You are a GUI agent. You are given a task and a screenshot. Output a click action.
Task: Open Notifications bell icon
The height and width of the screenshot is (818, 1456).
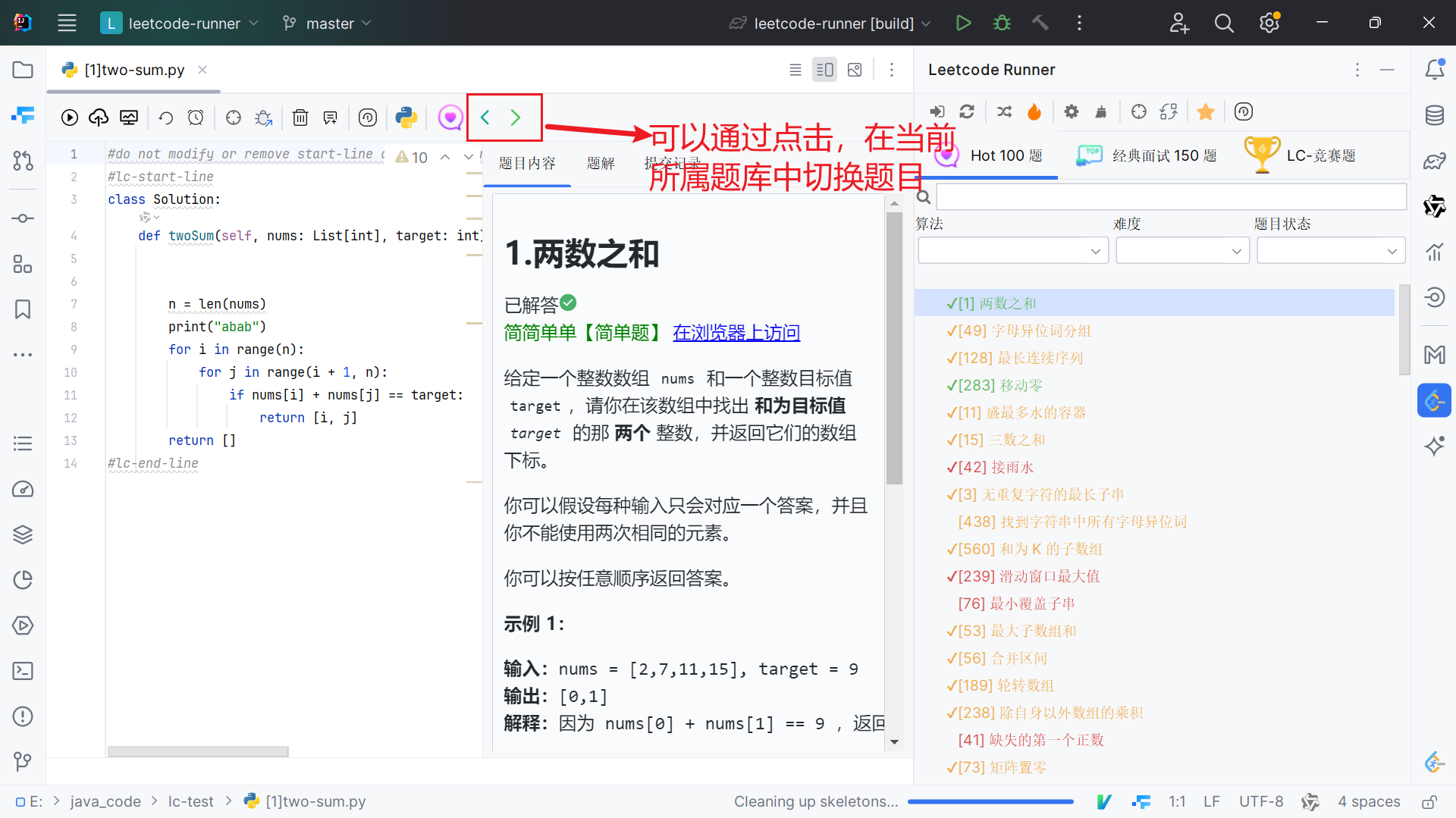(x=1434, y=70)
